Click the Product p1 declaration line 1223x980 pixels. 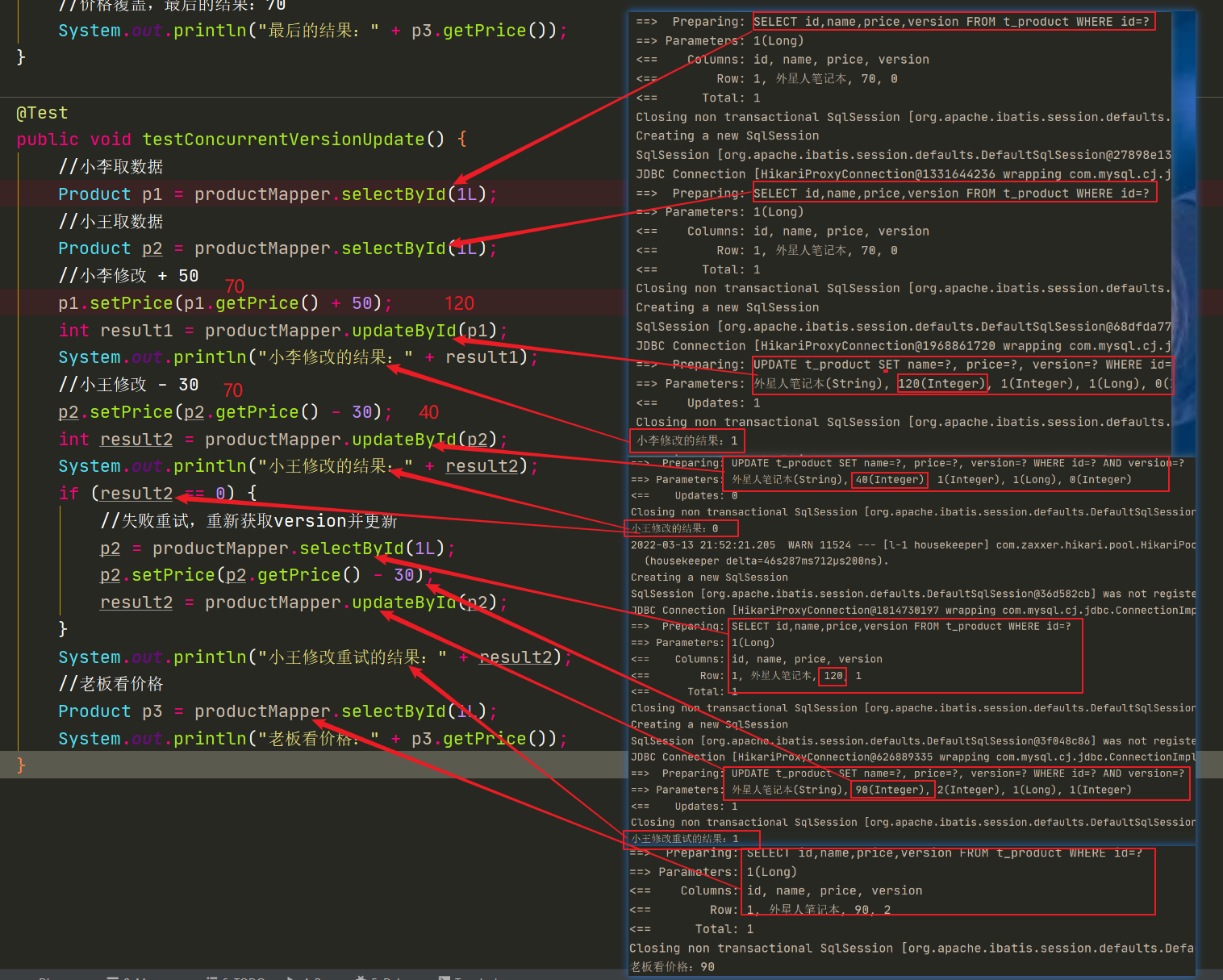(x=278, y=194)
